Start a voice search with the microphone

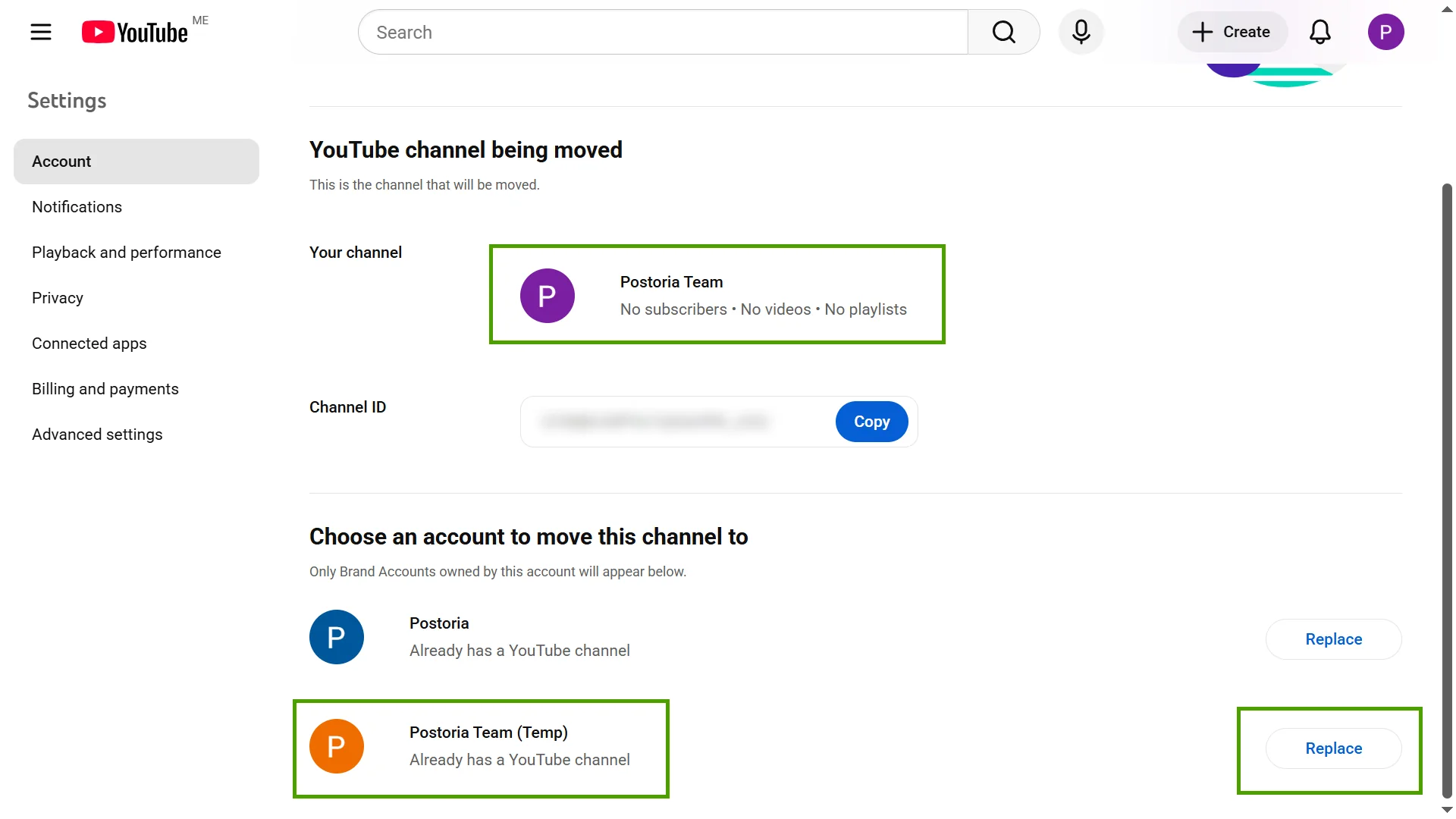pyautogui.click(x=1081, y=32)
